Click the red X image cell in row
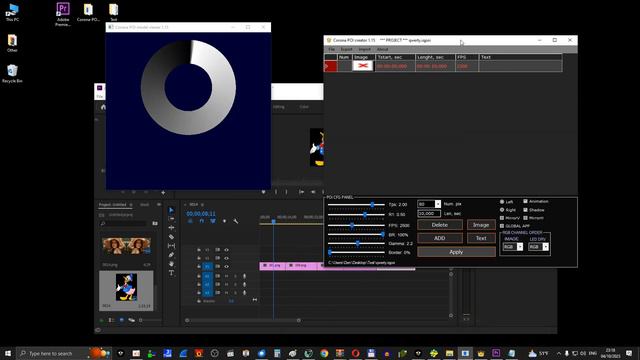Image resolution: width=640 pixels, height=360 pixels. [363, 66]
